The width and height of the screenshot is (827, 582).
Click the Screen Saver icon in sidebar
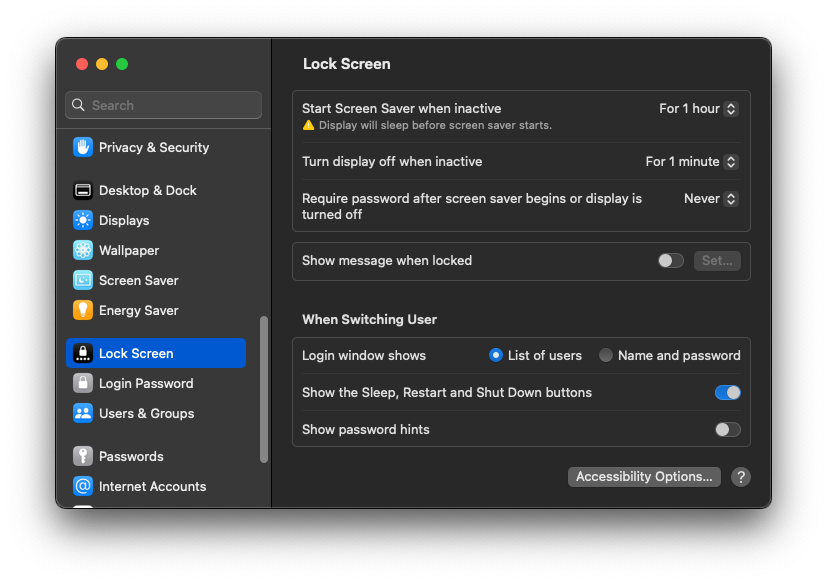[x=83, y=280]
